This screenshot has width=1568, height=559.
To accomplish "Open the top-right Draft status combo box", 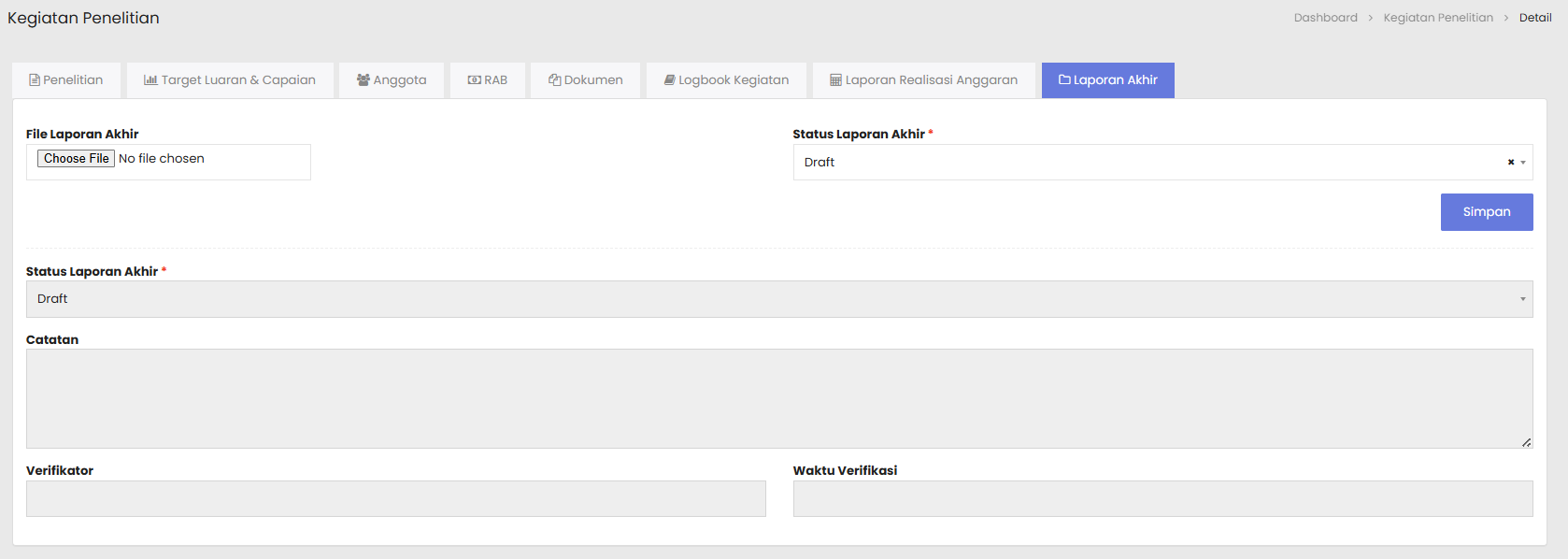I will [1149, 163].
